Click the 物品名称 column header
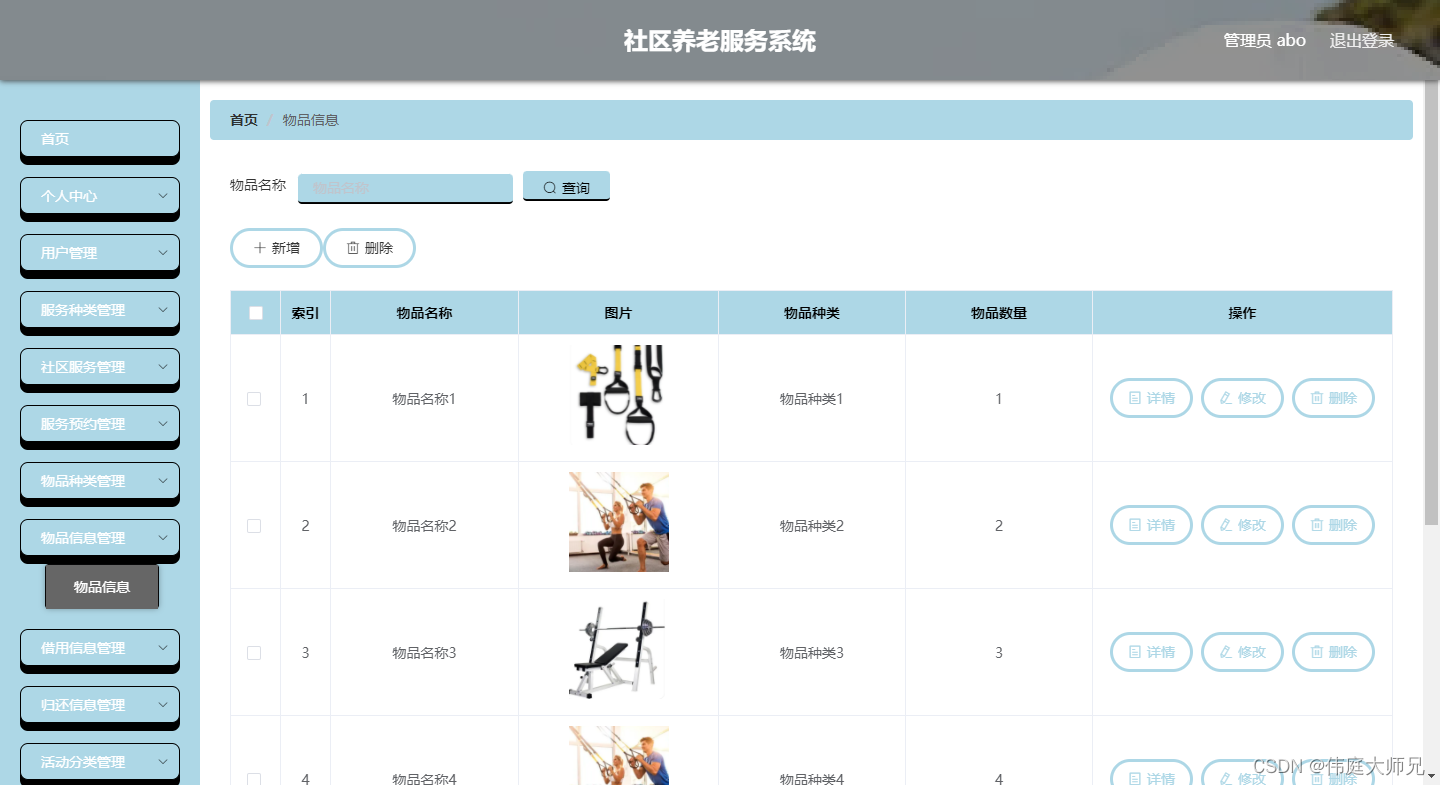This screenshot has height=785, width=1440. point(424,313)
